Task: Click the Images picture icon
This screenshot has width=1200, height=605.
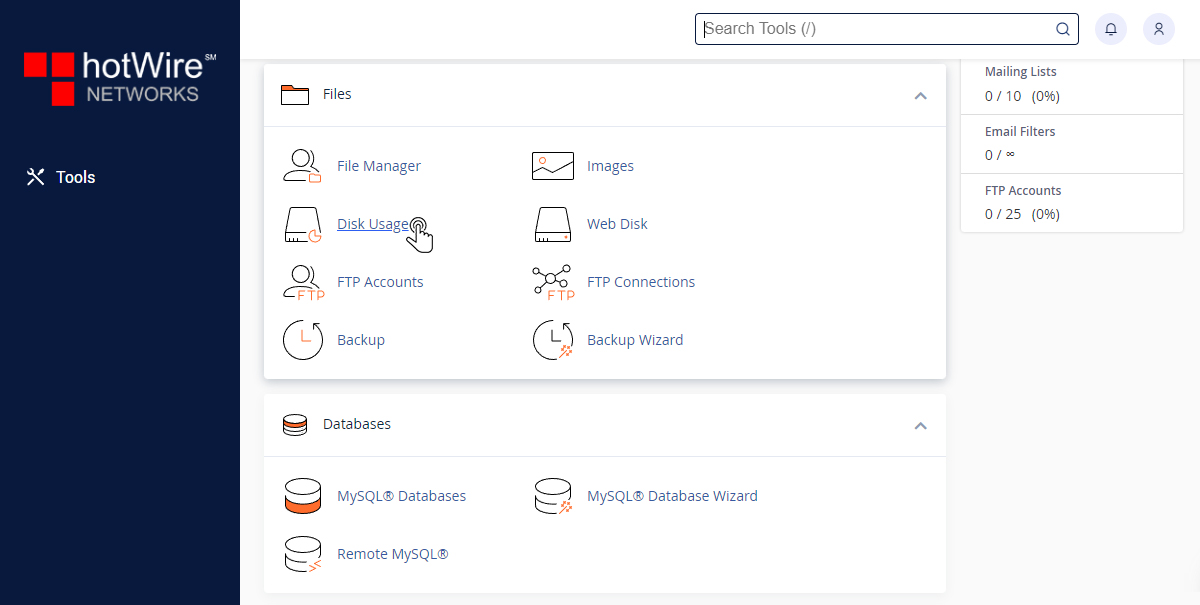Action: point(552,166)
